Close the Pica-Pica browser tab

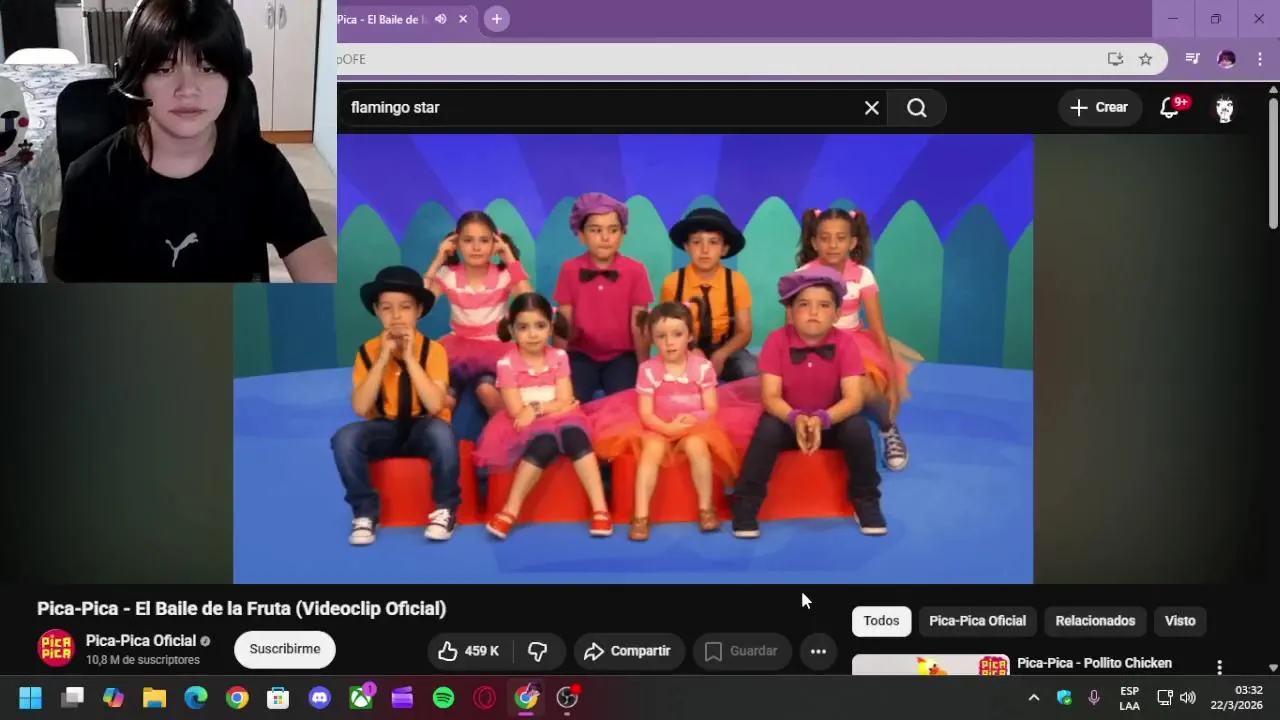pyautogui.click(x=463, y=19)
